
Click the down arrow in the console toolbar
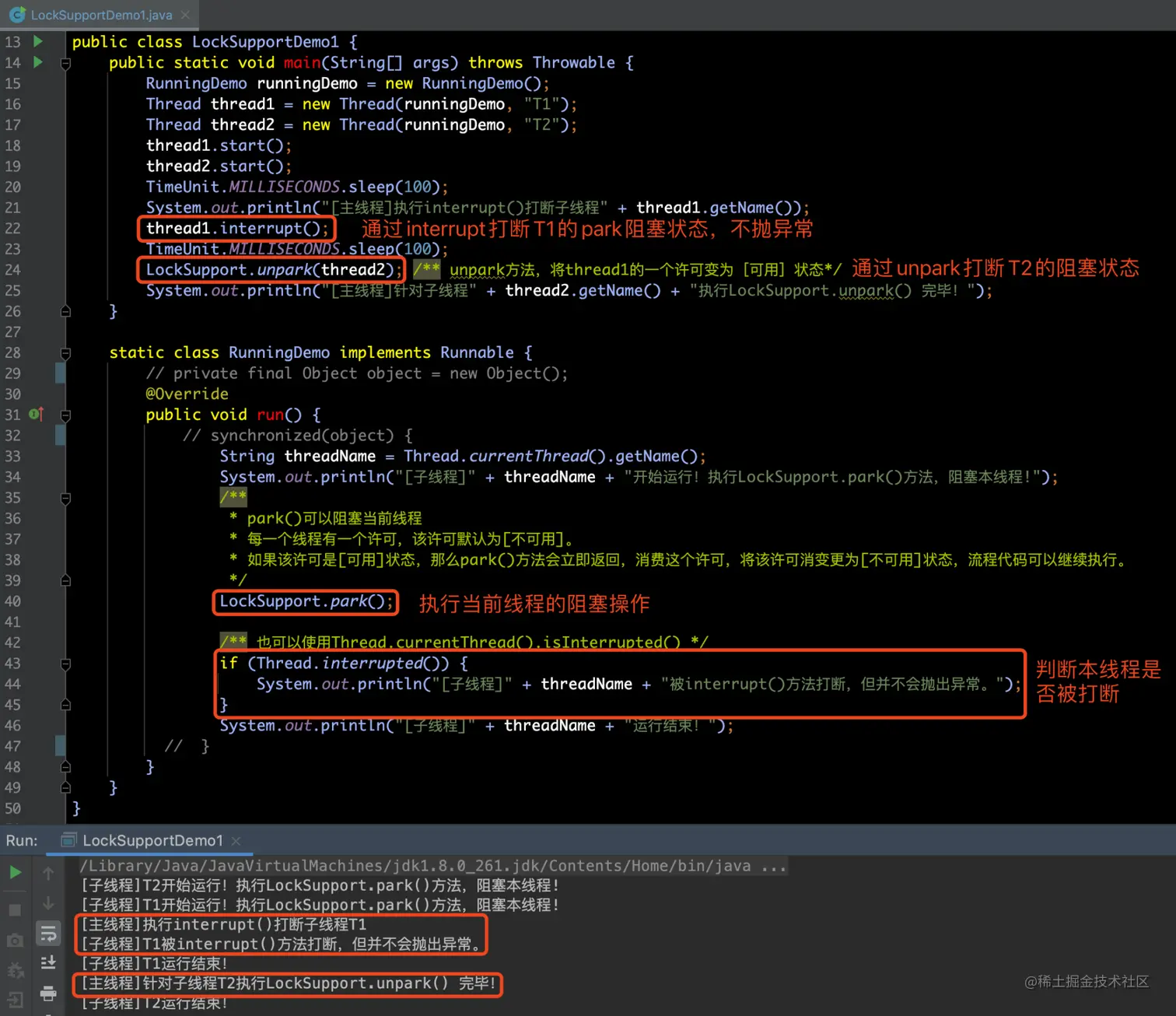coord(48,903)
